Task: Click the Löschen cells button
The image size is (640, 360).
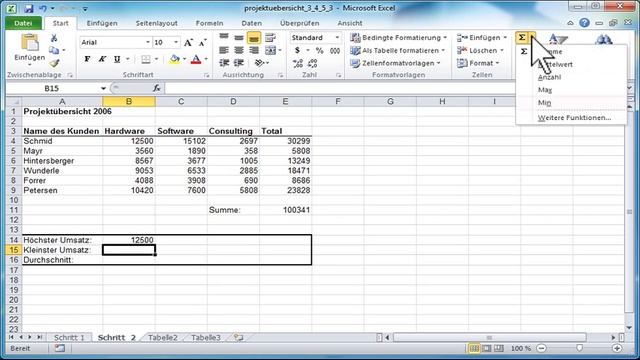Action: coord(480,51)
